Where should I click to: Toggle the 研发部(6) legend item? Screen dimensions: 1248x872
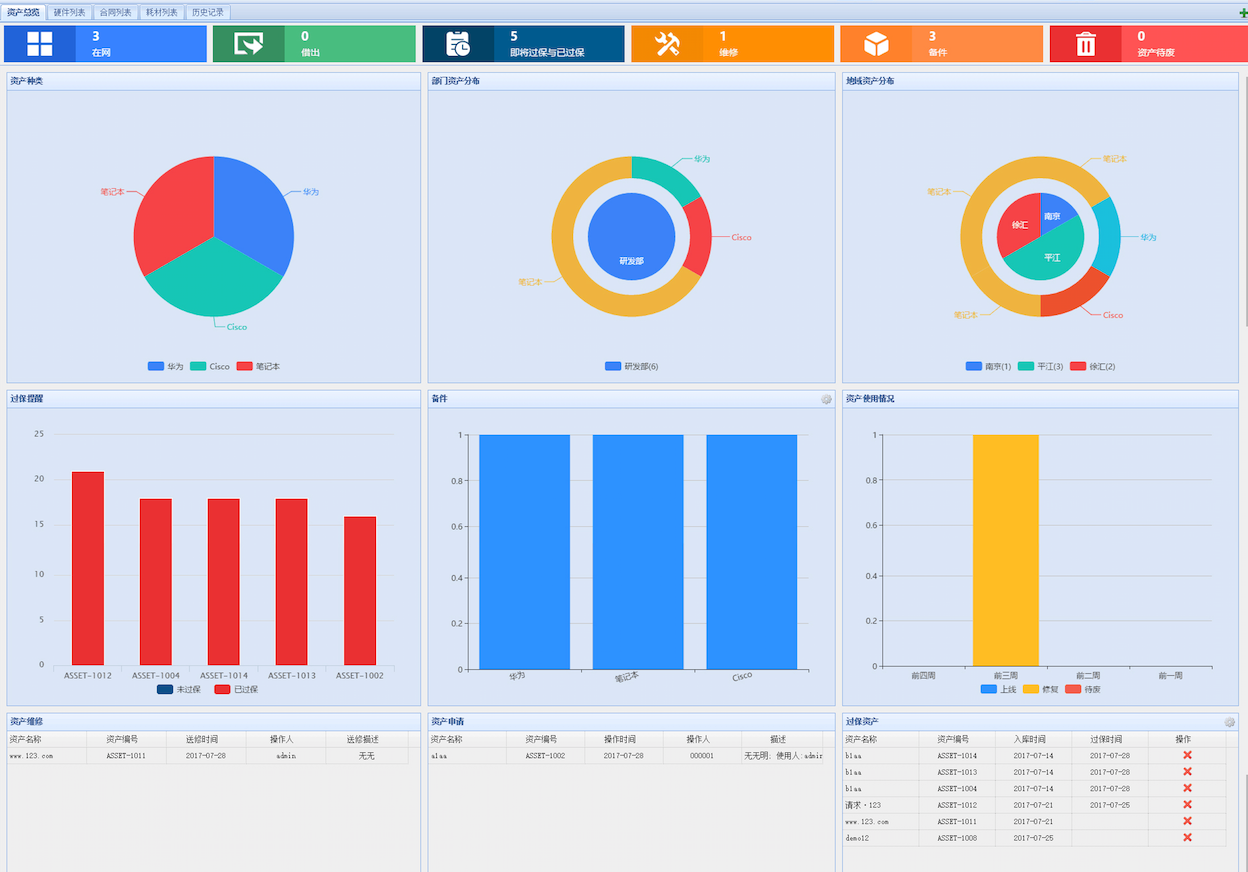[x=632, y=366]
